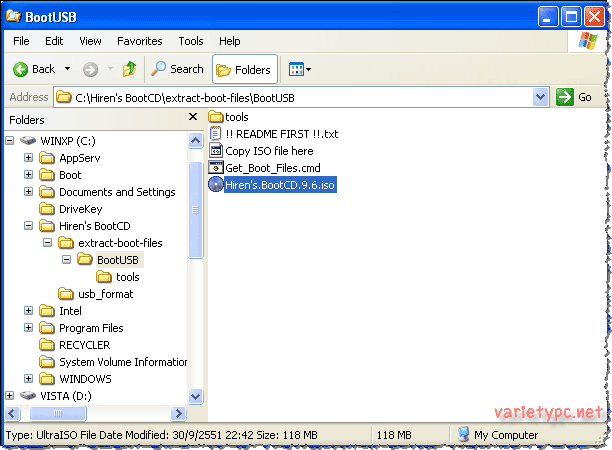This screenshot has width=612, height=450.
Task: Expand the VISTA (D:) drive node
Action: point(10,396)
